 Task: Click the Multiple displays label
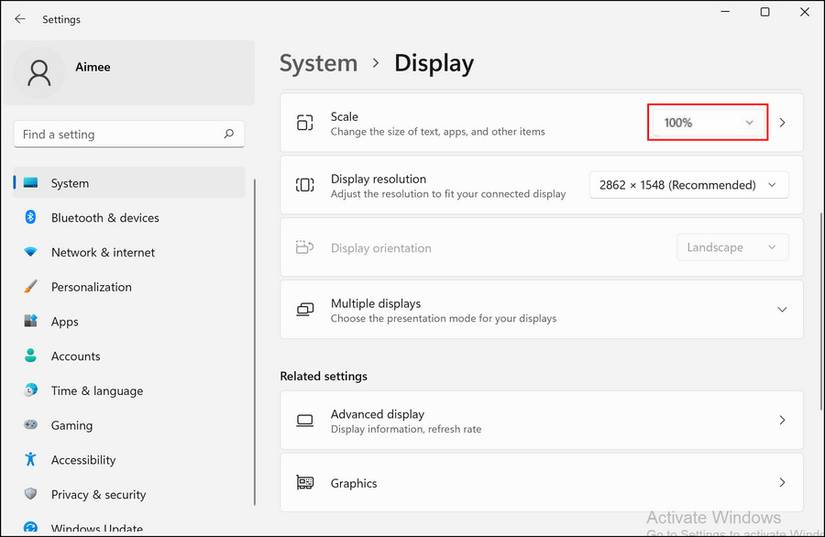(x=376, y=303)
